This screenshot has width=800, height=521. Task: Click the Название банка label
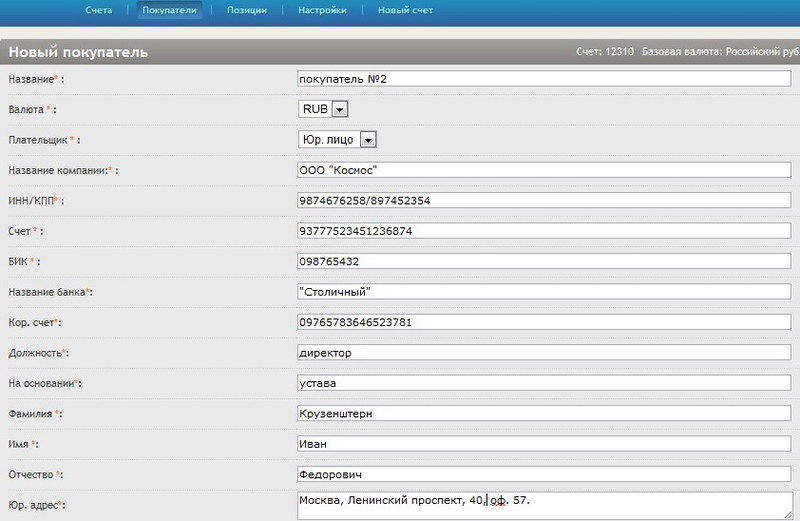click(x=51, y=292)
